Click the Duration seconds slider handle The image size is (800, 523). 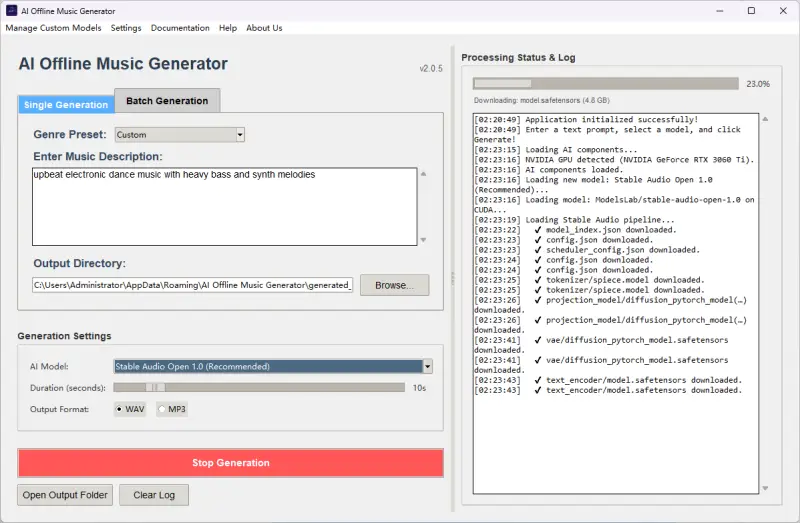tap(155, 387)
